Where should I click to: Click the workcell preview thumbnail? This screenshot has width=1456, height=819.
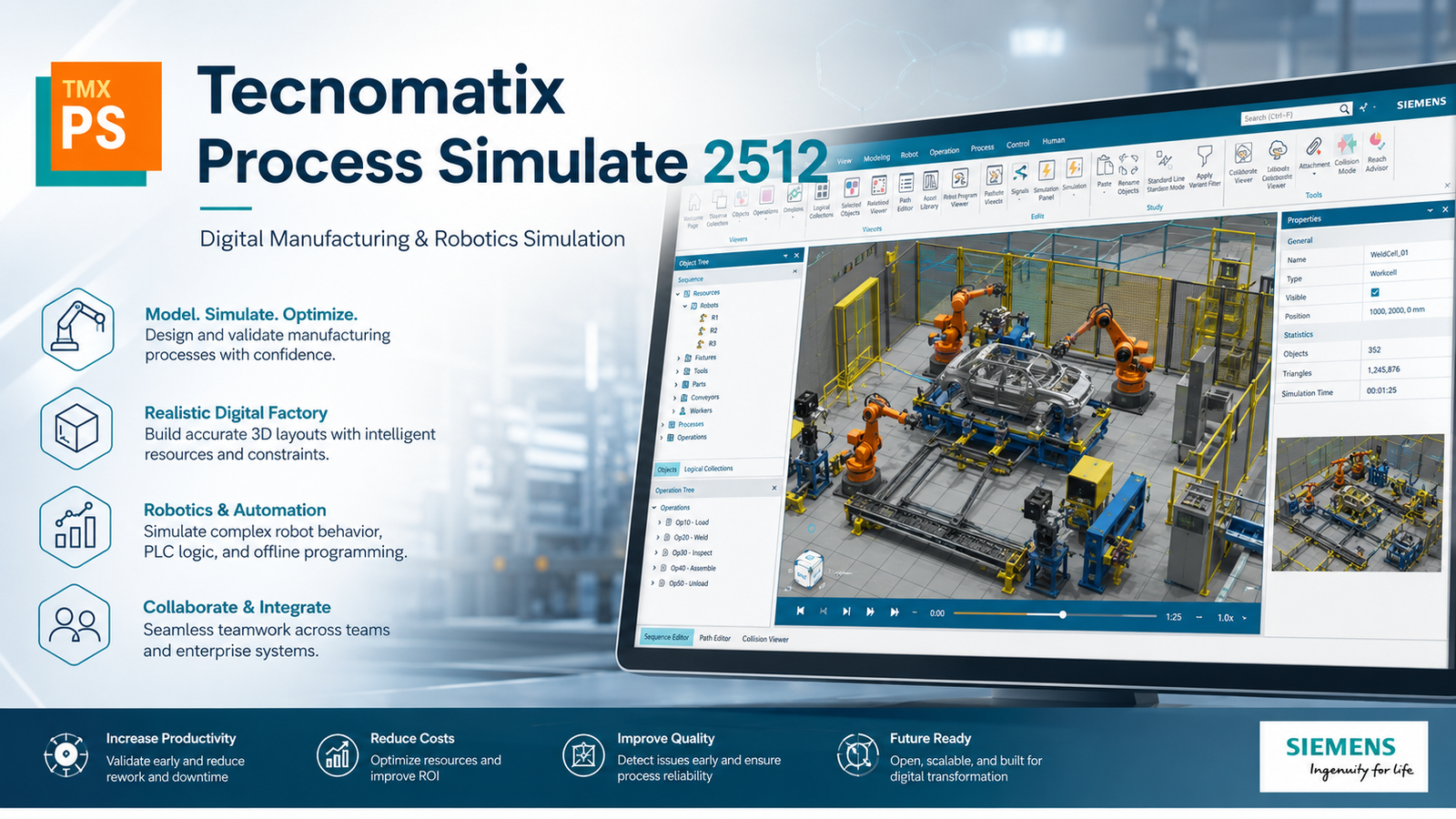(1359, 503)
